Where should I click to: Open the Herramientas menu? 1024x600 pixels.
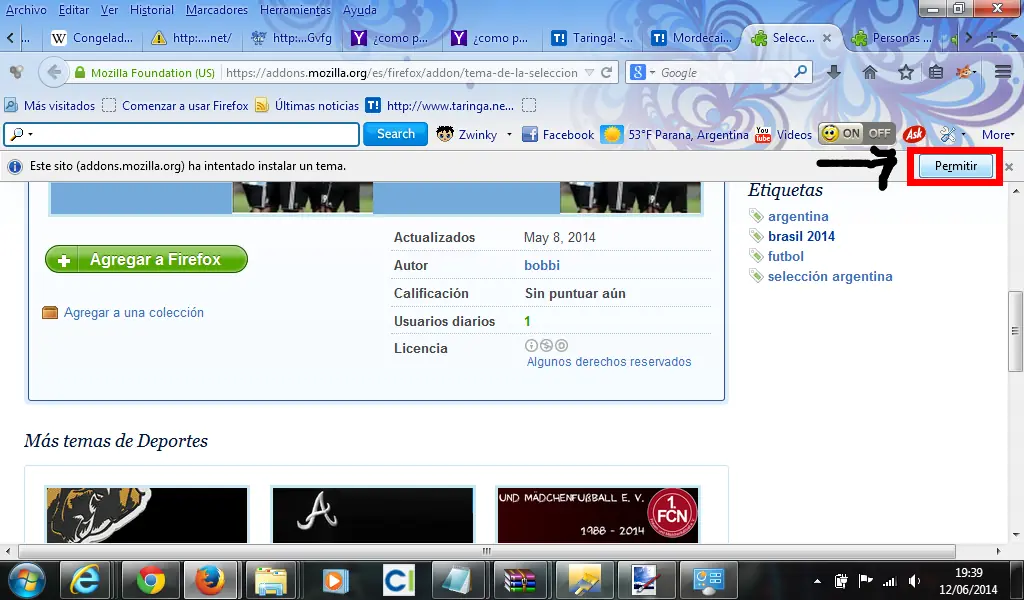point(295,10)
